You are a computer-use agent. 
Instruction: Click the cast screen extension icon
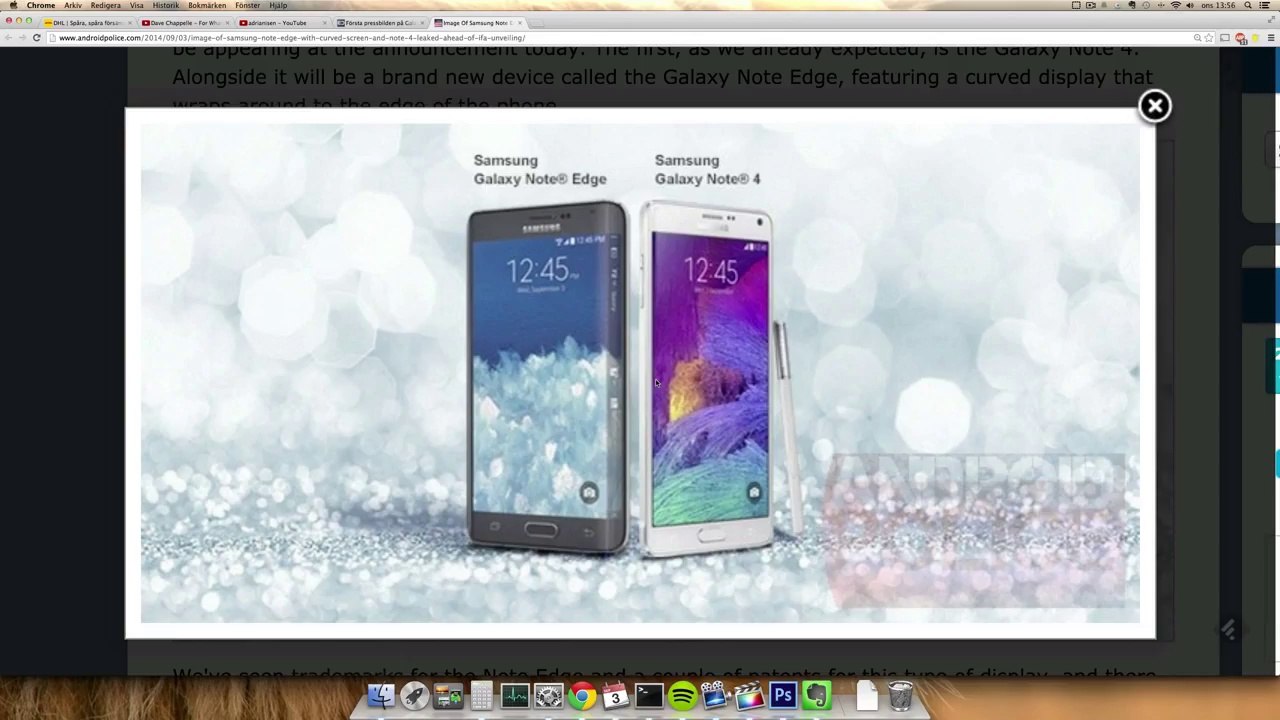tap(1226, 38)
